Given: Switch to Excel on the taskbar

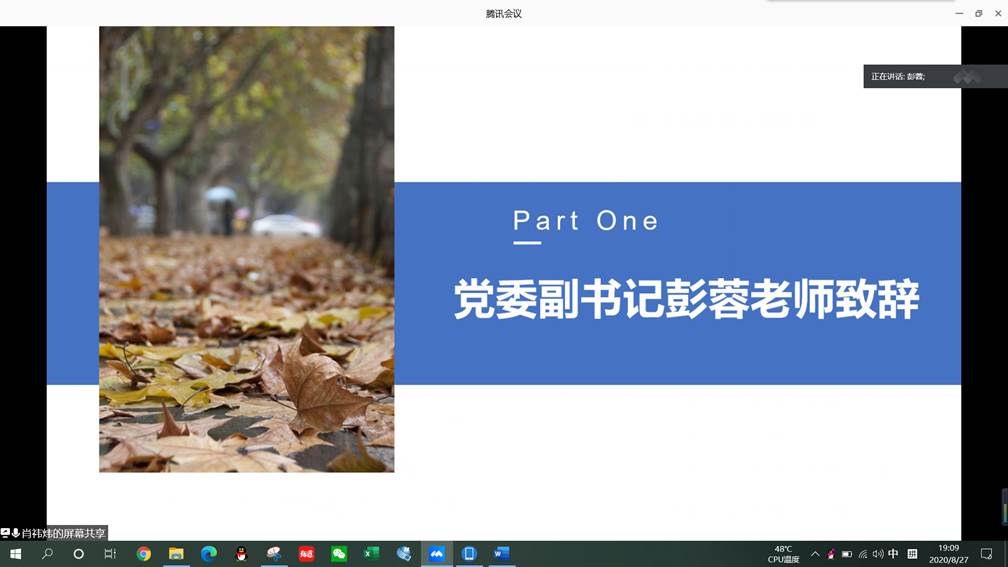Looking at the screenshot, I should [371, 554].
